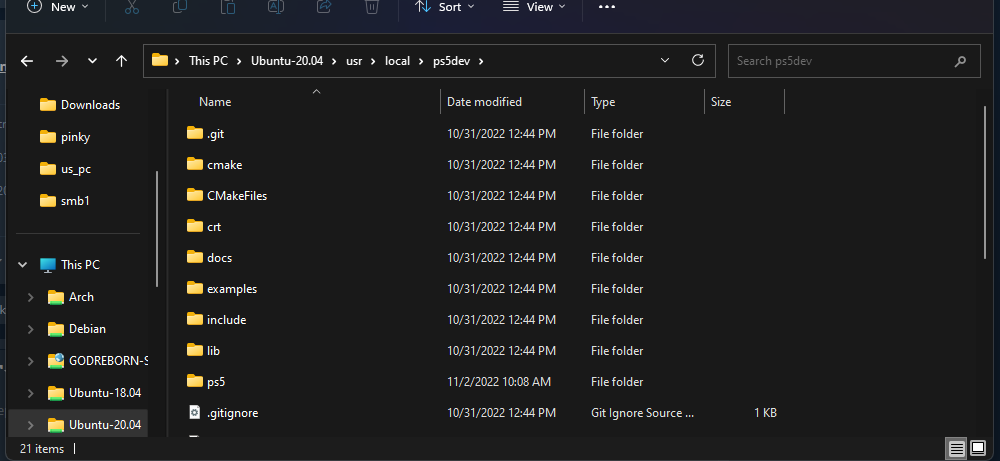The image size is (1000, 461).
Task: Expand the Ubuntu-18.04 tree node
Action: pos(31,393)
